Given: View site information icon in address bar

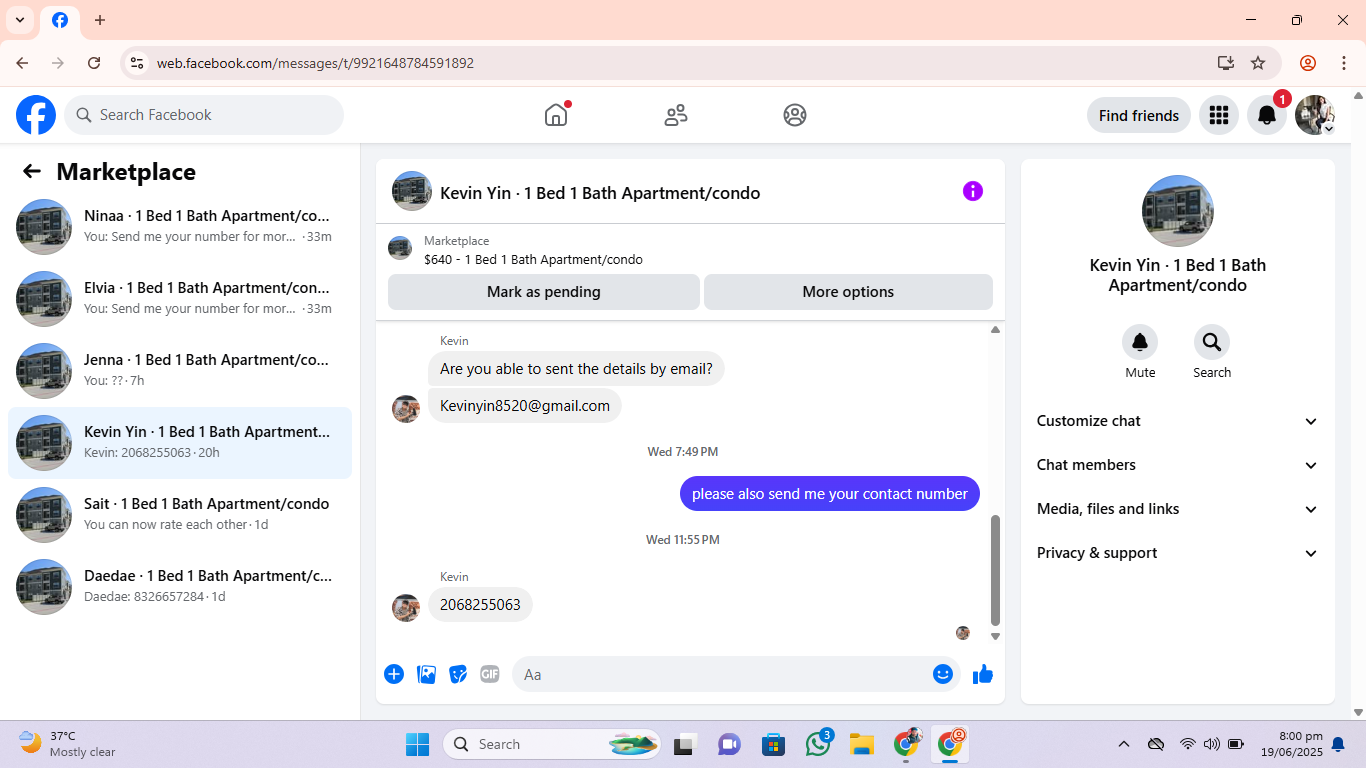Looking at the screenshot, I should click(137, 63).
